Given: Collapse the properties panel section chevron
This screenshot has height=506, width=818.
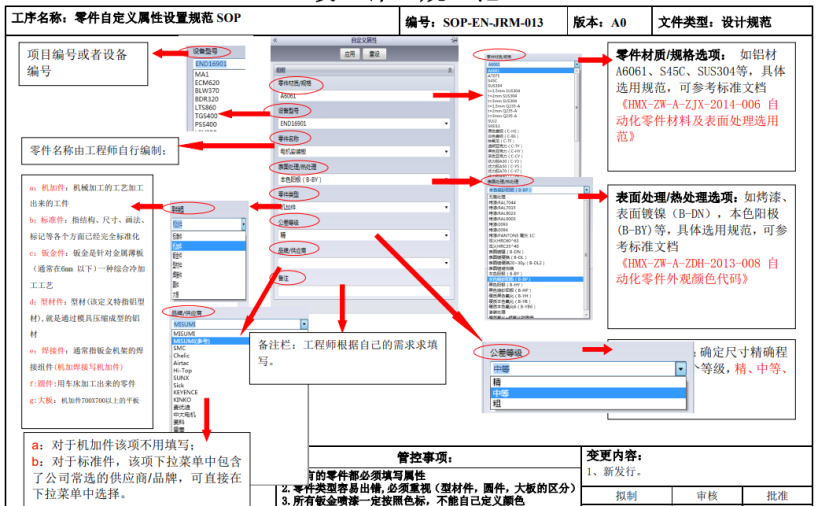Looking at the screenshot, I should (447, 71).
